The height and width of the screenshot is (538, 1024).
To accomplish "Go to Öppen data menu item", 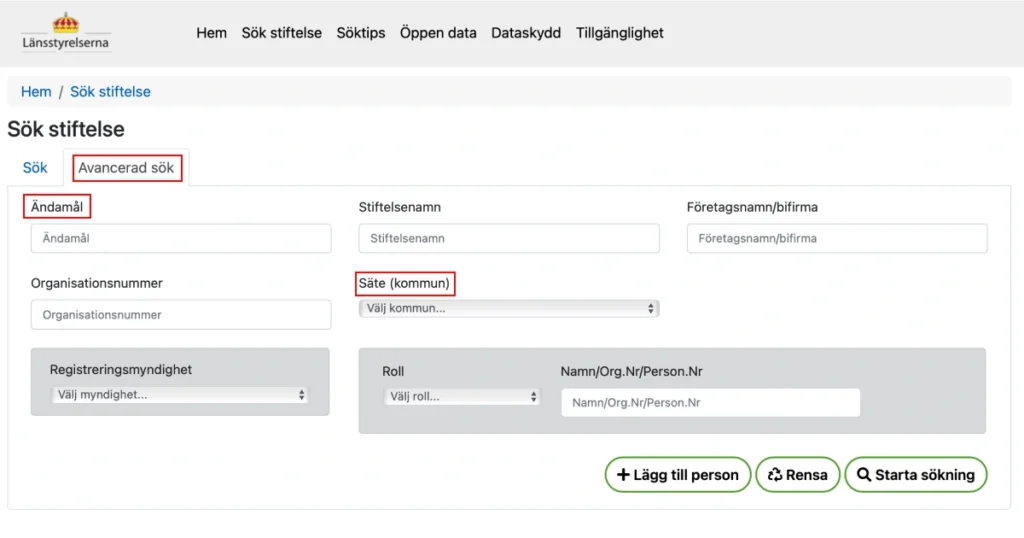I will click(x=438, y=33).
